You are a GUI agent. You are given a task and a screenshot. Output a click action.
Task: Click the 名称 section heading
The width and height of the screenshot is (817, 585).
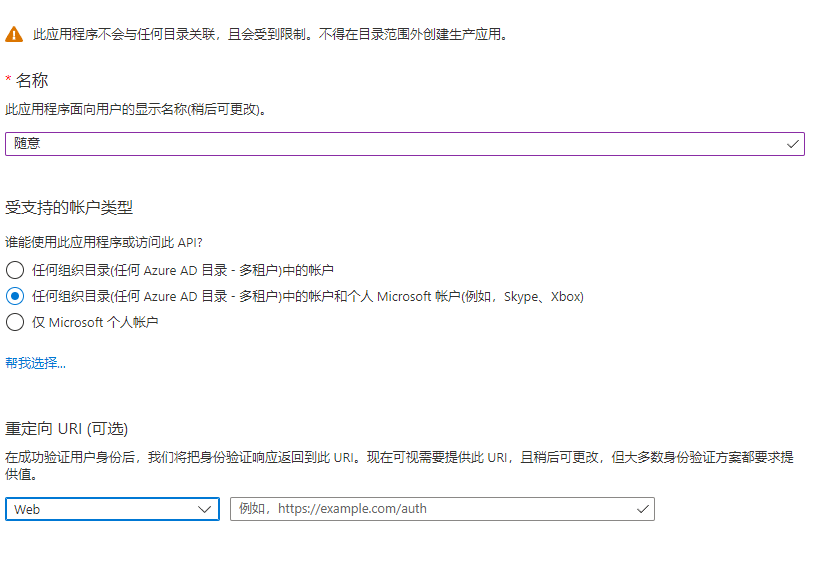[x=32, y=81]
